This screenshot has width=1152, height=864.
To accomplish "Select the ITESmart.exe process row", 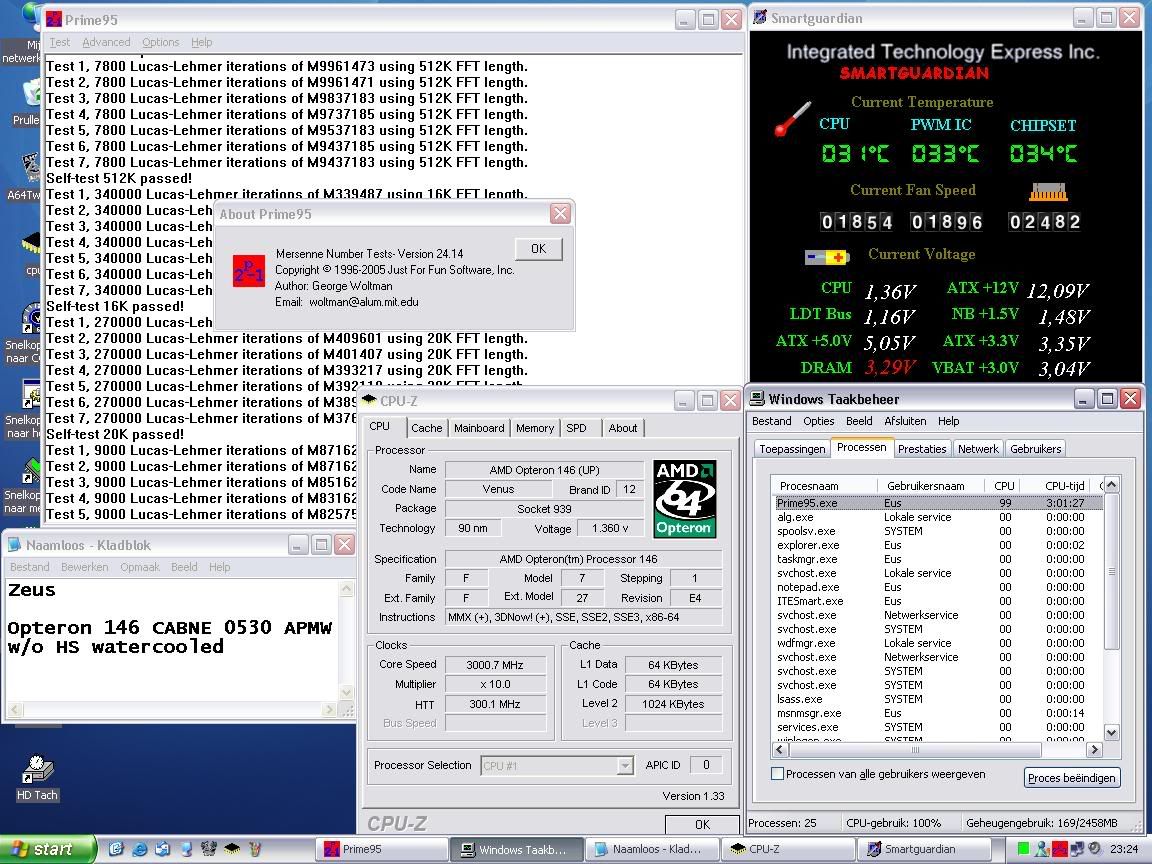I will point(938,601).
